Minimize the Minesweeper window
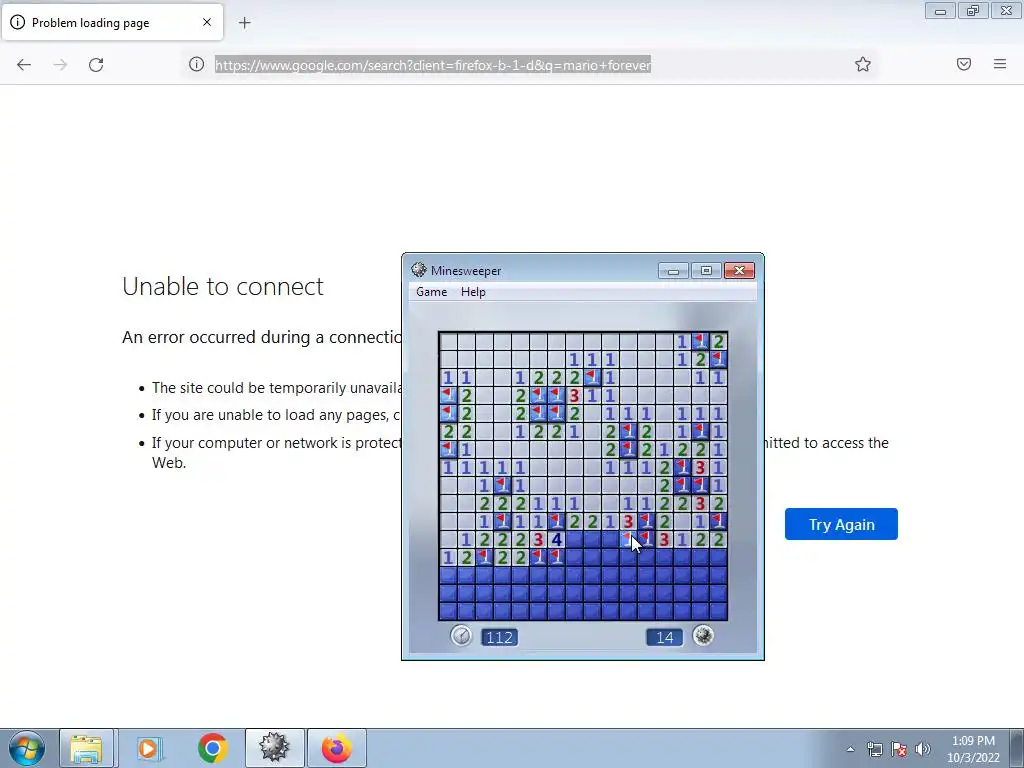The image size is (1024, 768). (x=673, y=270)
